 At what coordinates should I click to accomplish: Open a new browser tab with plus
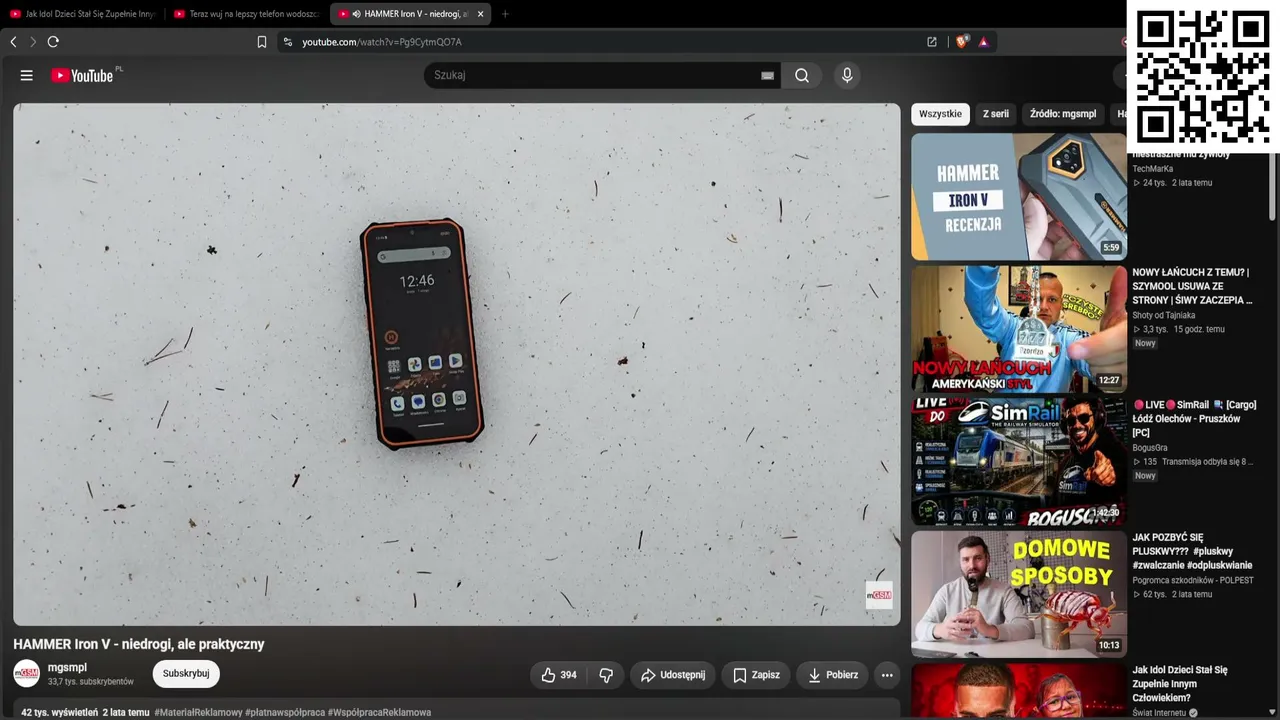tap(505, 14)
